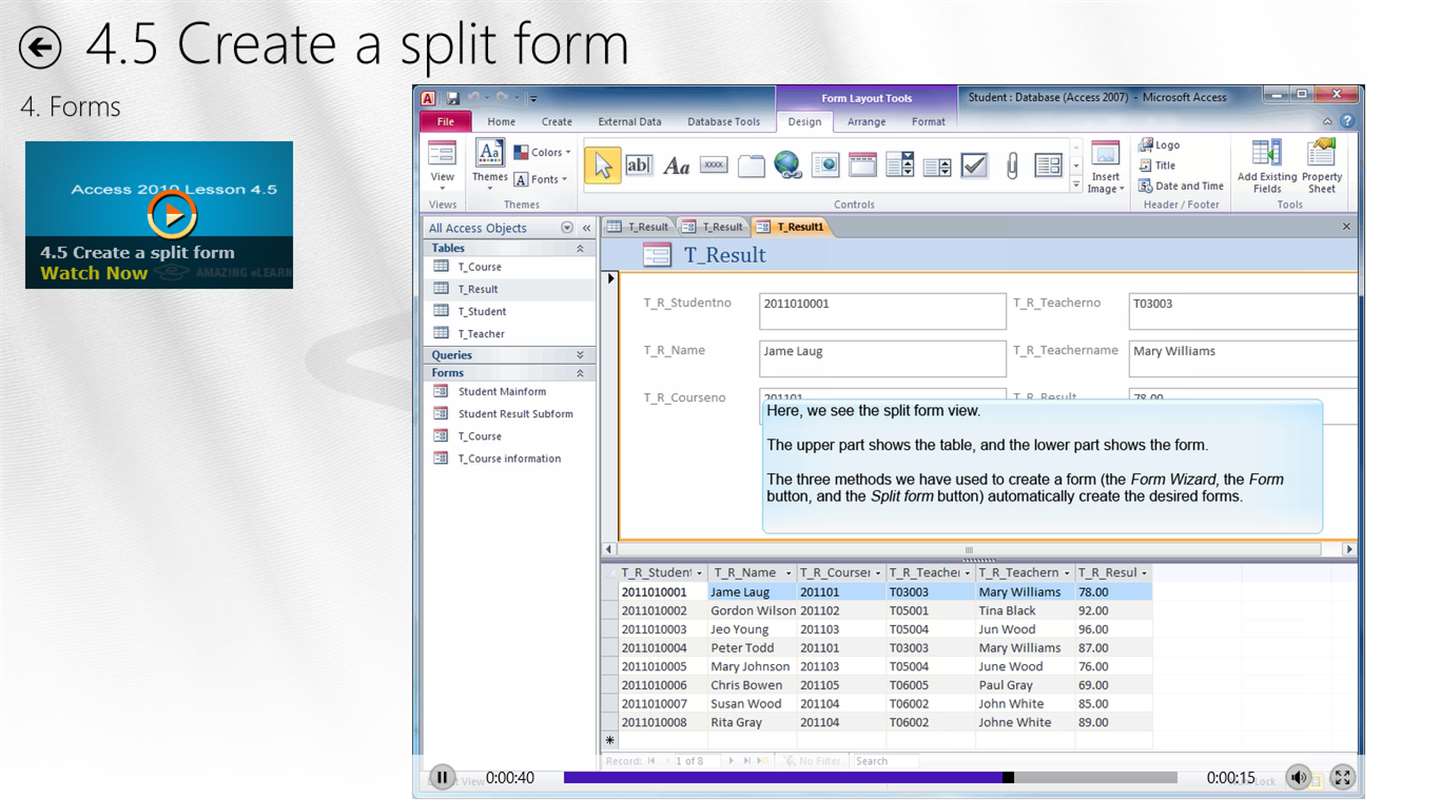Open the Create ribbon tab

[557, 122]
